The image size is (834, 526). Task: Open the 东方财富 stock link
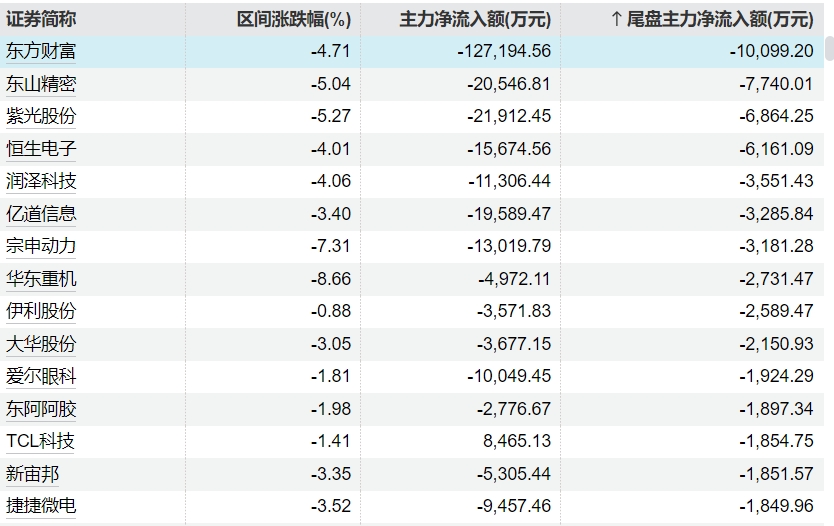point(41,52)
